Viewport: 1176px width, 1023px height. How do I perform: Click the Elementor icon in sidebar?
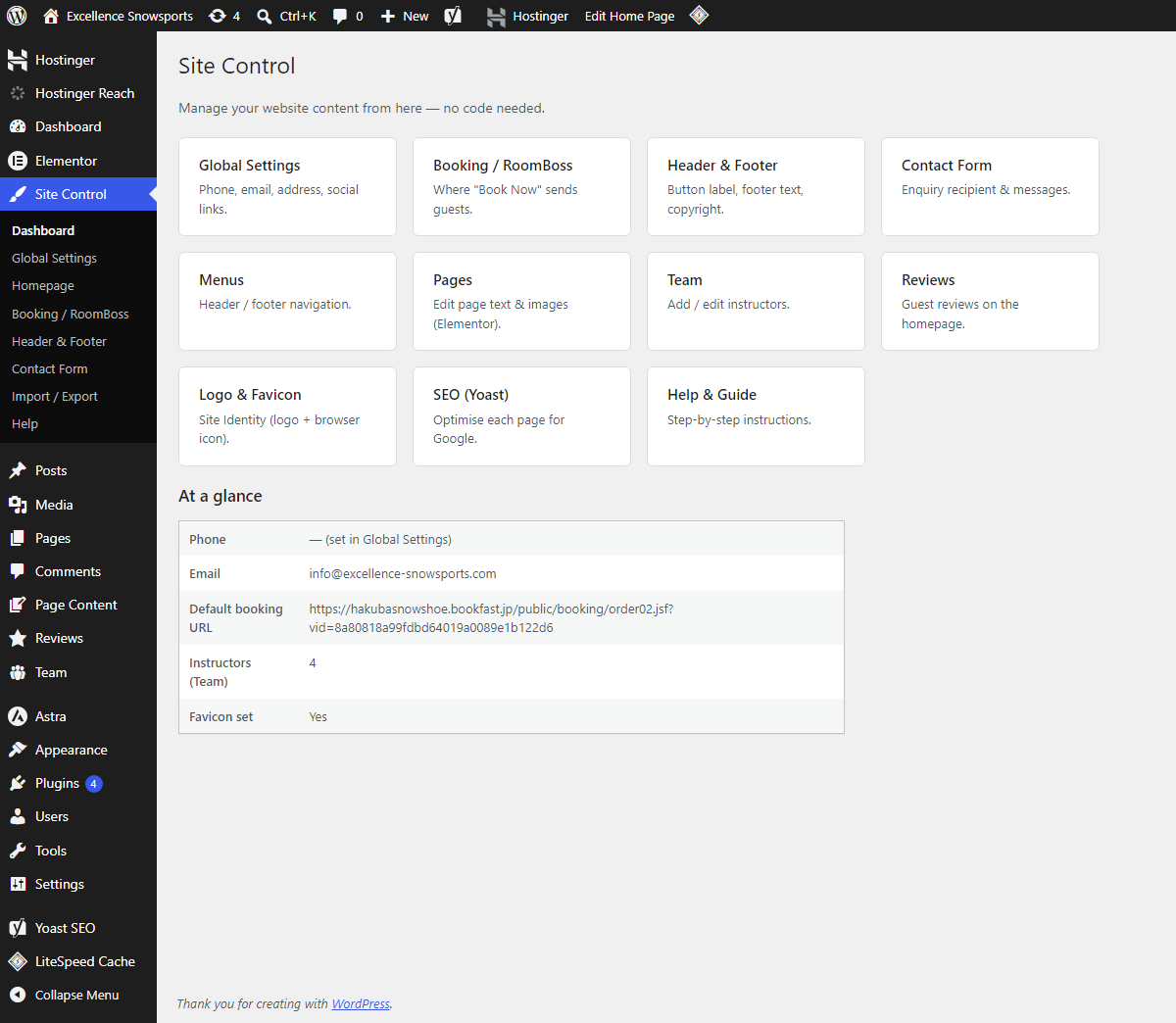pos(18,161)
